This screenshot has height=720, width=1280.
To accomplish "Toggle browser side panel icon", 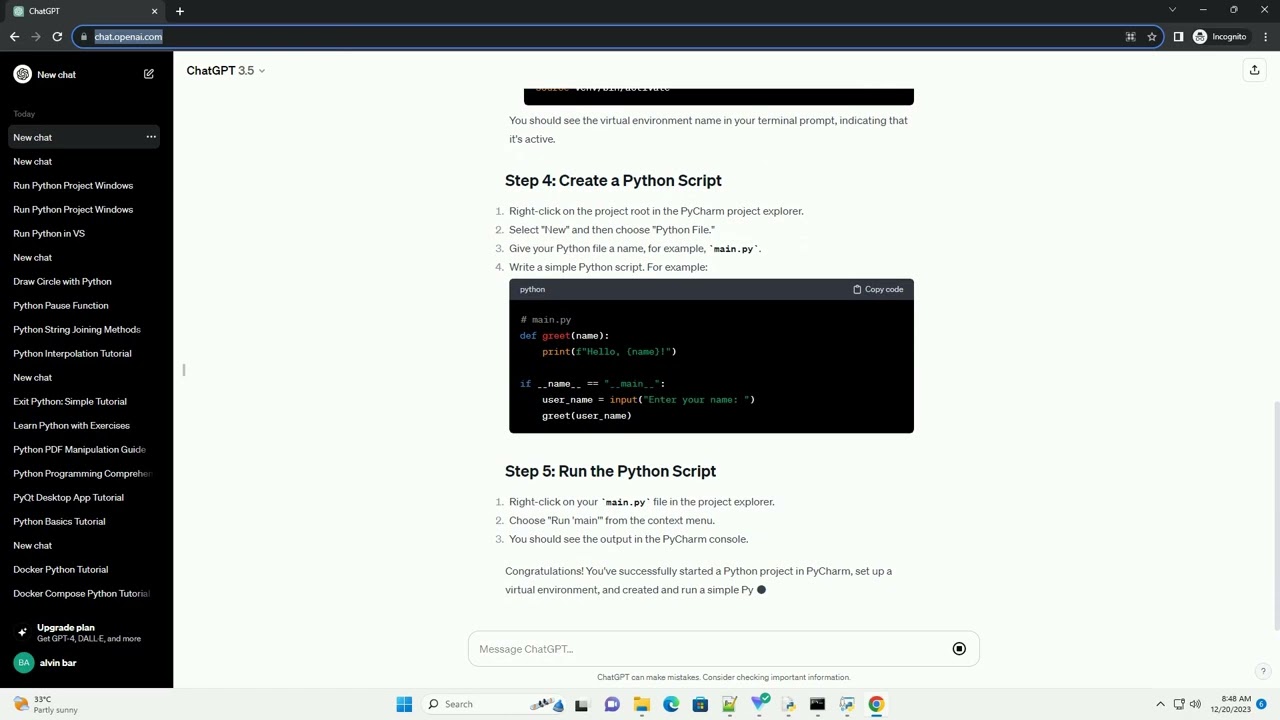I will tap(1178, 37).
